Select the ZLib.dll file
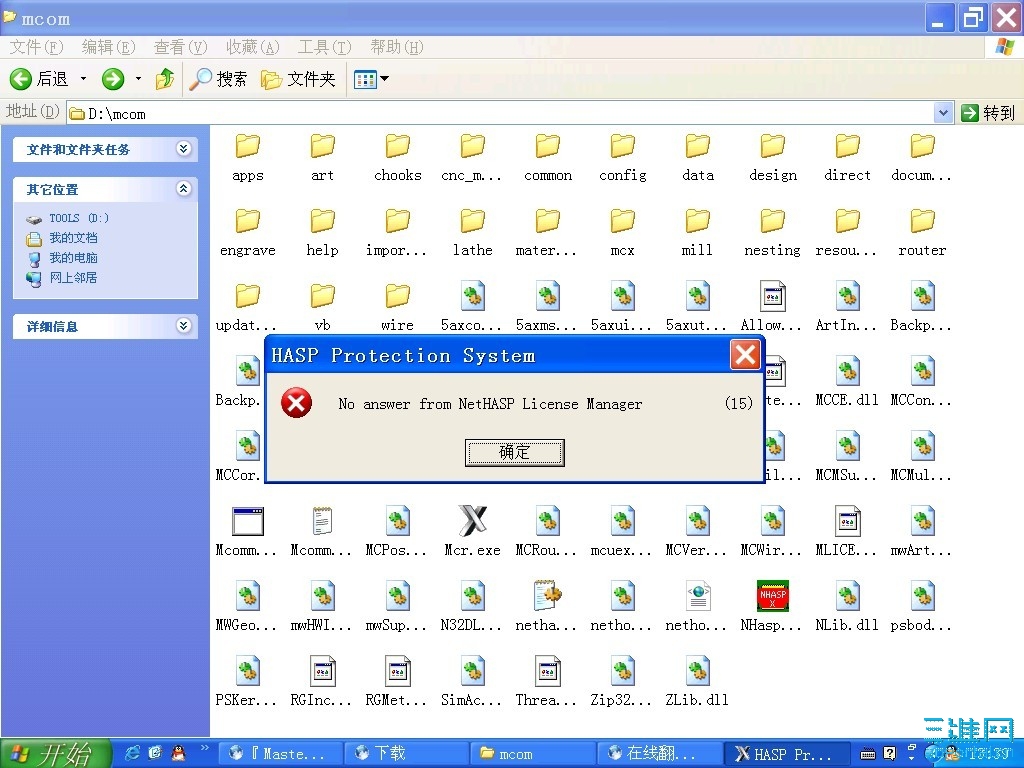The image size is (1024, 768). [x=697, y=671]
